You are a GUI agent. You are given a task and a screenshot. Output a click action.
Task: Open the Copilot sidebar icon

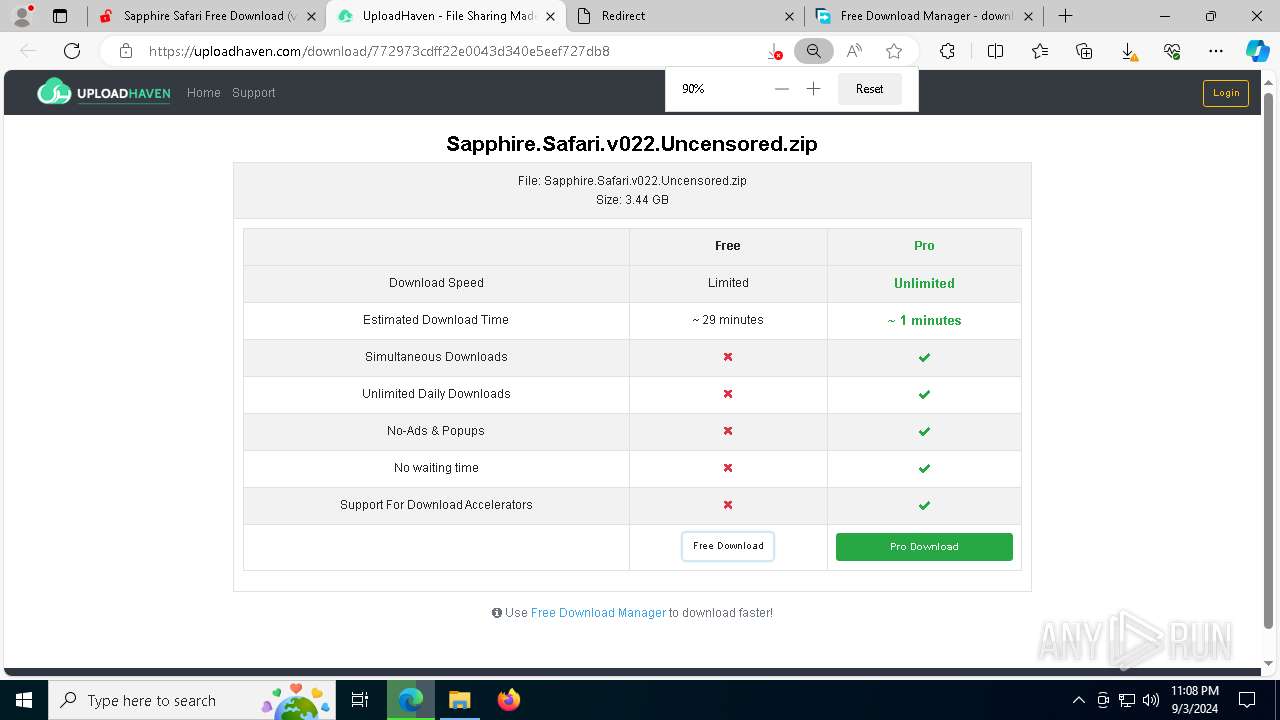[1257, 51]
